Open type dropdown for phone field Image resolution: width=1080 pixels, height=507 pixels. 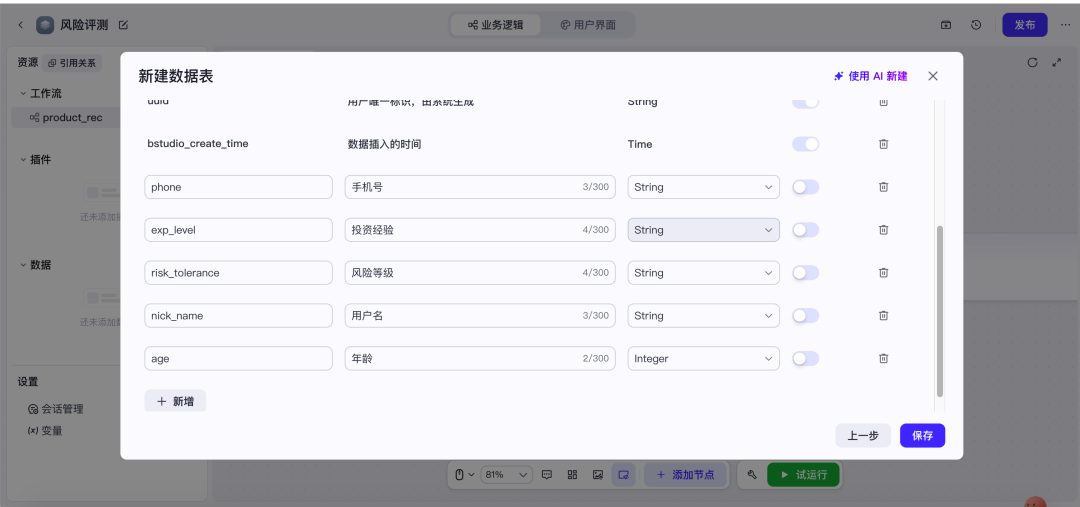point(703,187)
